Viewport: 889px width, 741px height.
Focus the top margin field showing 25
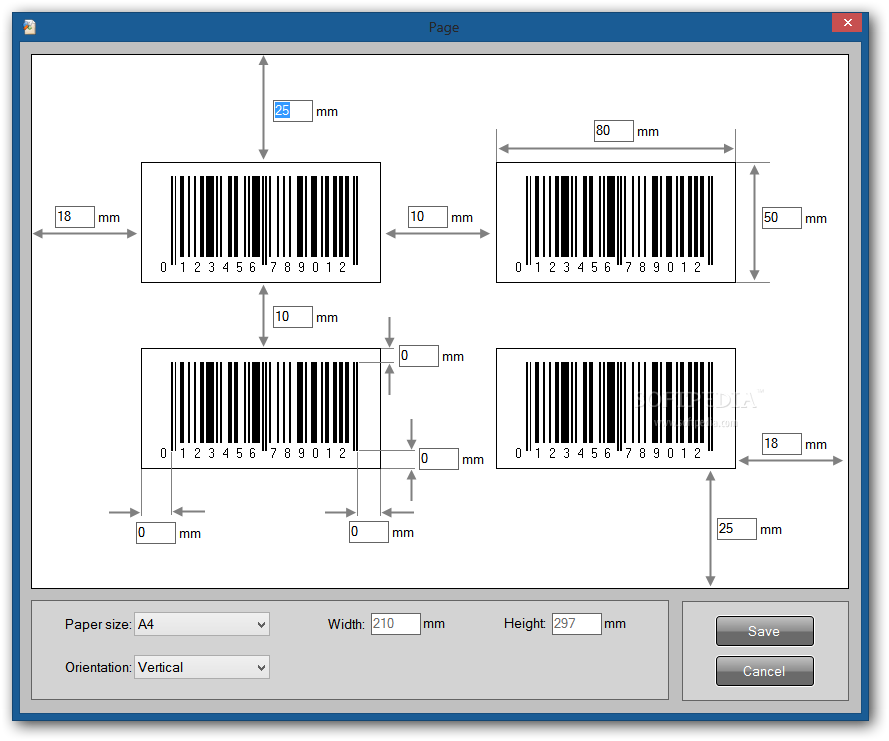293,111
